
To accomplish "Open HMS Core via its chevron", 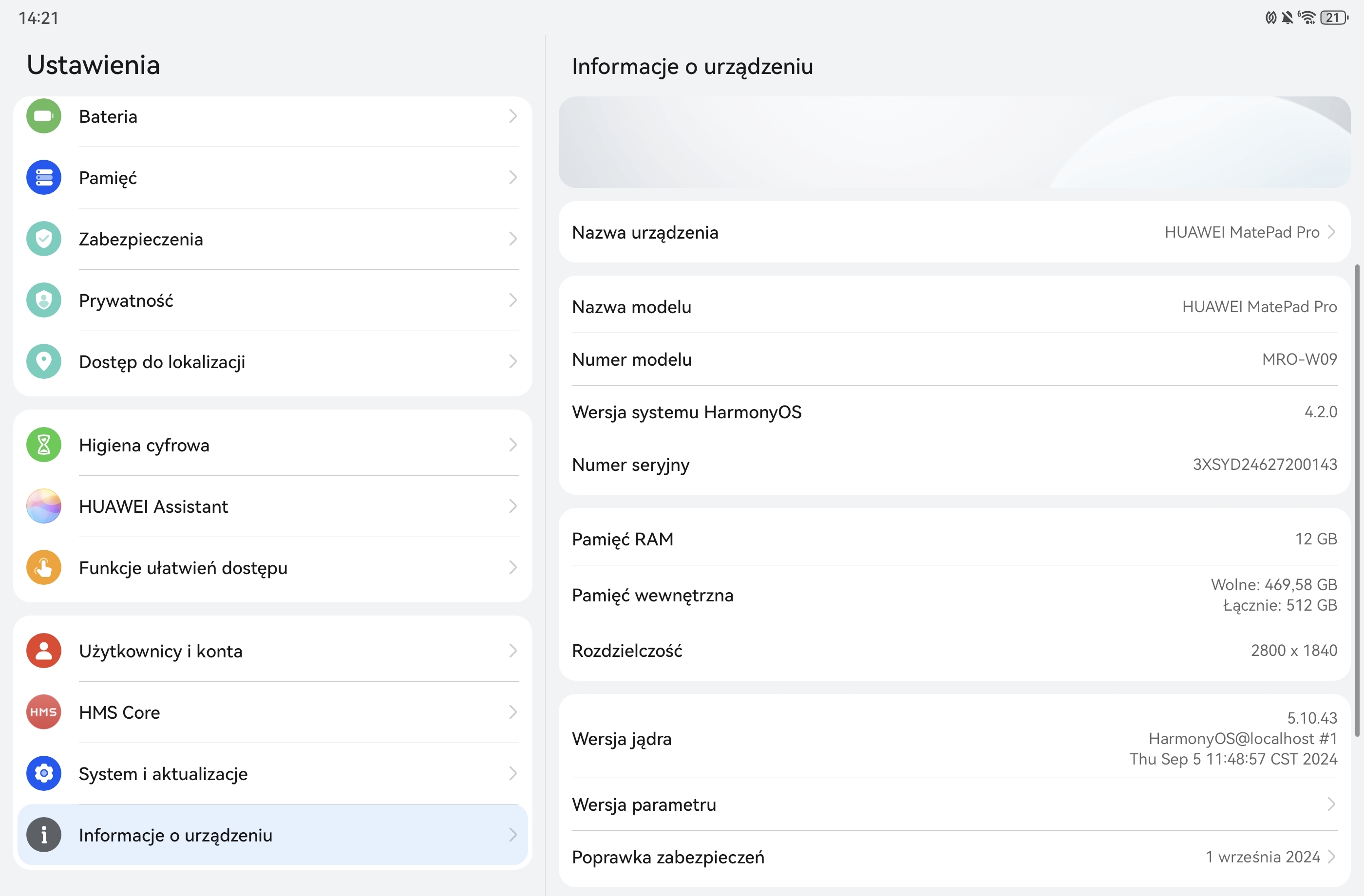I will [513, 712].
